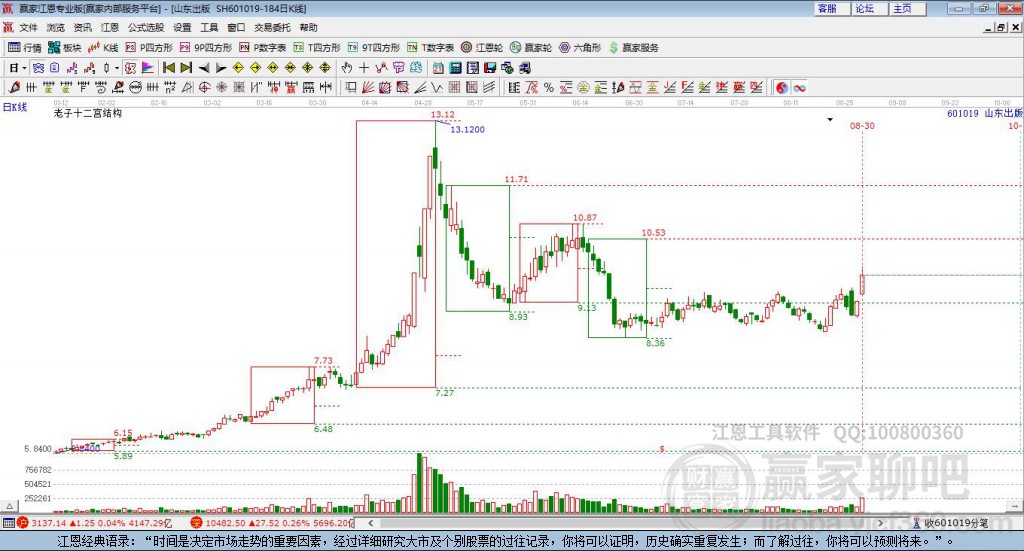
Task: Open the 江恩 menu
Action: 110,27
